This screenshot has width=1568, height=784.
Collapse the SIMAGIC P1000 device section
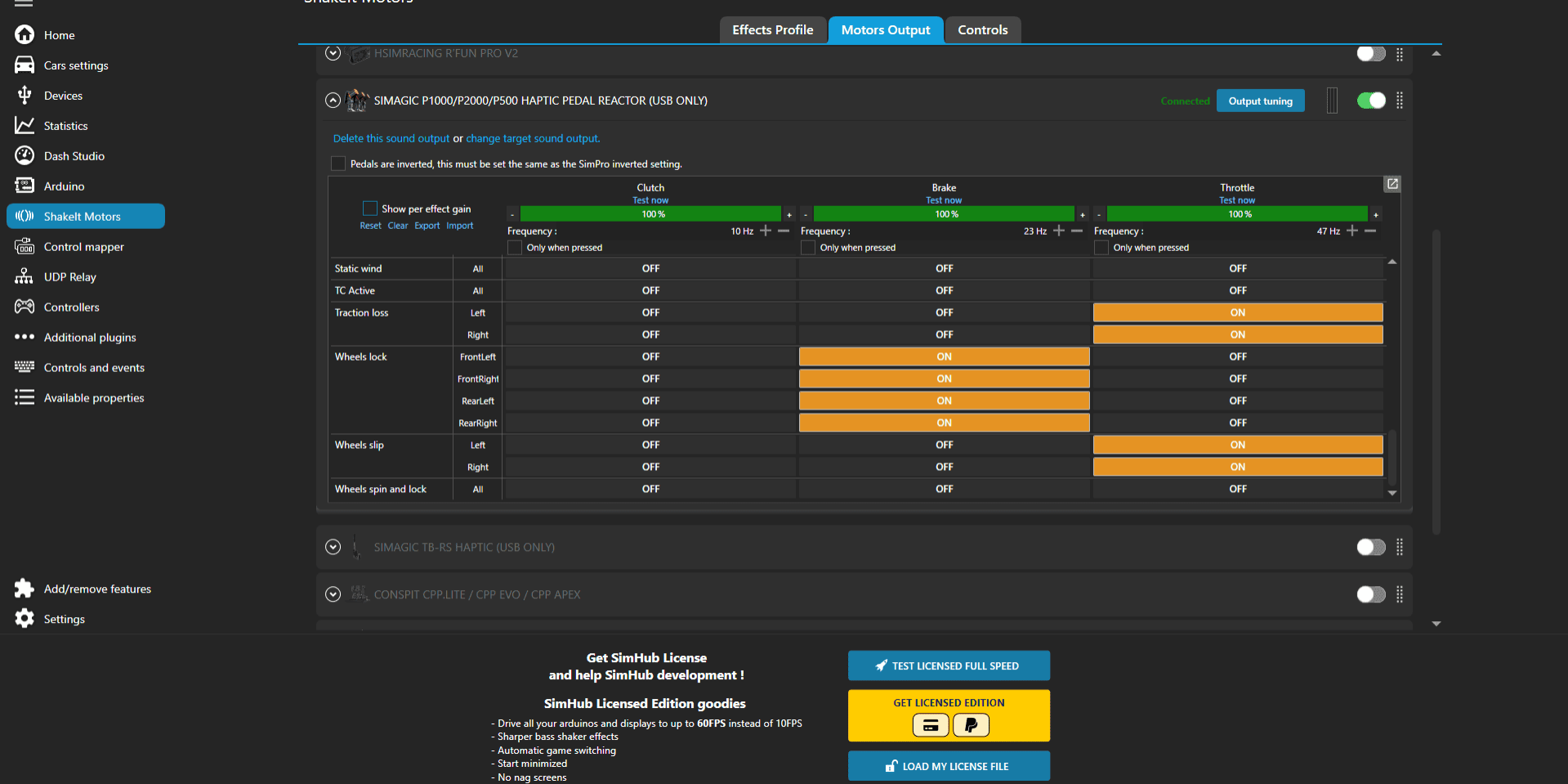[x=333, y=100]
